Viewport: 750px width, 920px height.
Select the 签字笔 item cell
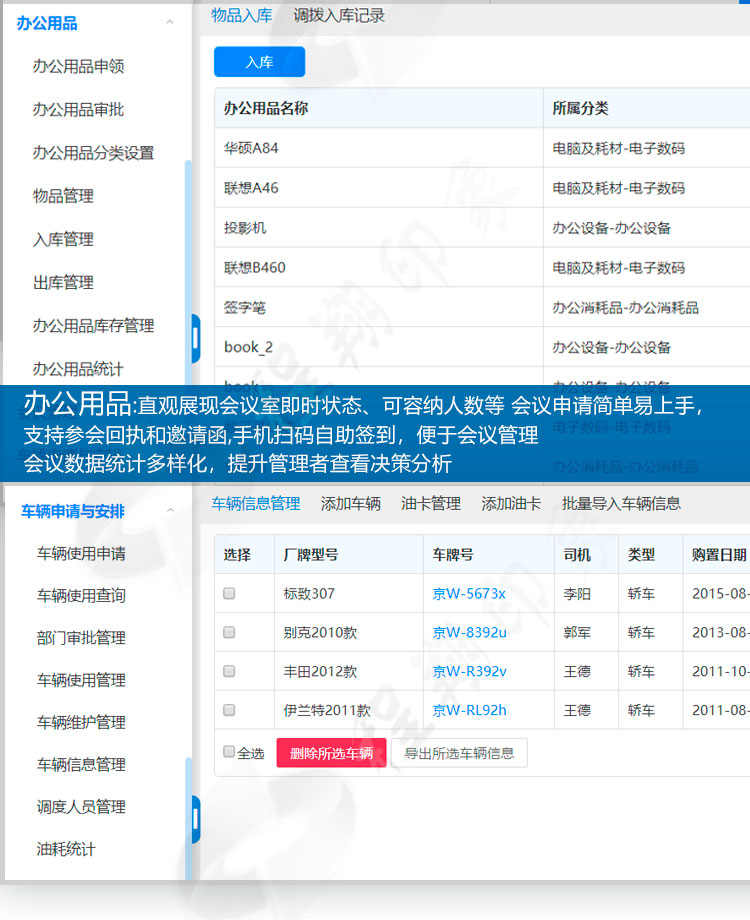pyautogui.click(x=379, y=307)
